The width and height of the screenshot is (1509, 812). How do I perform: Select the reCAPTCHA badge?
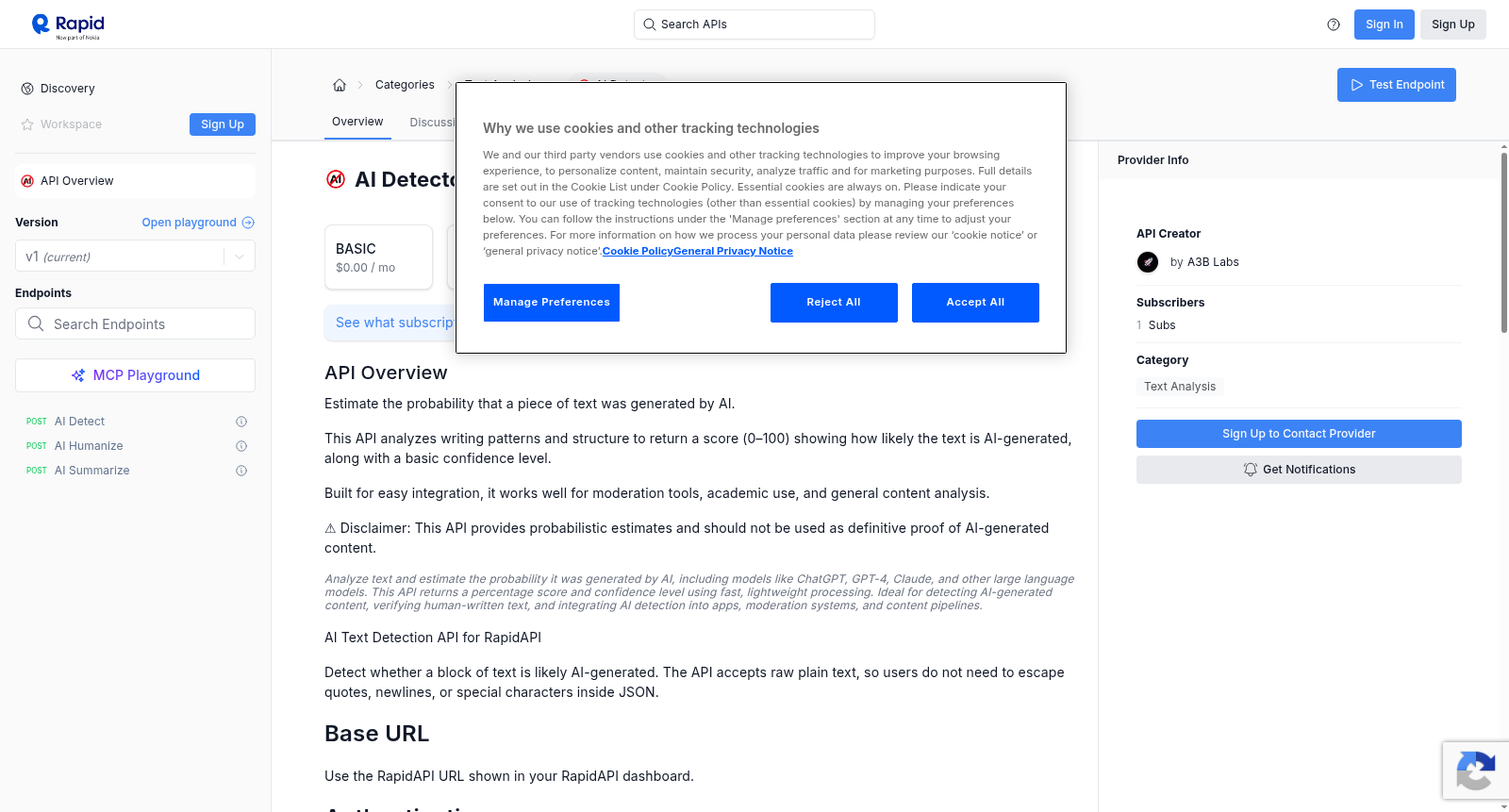coord(1475,771)
